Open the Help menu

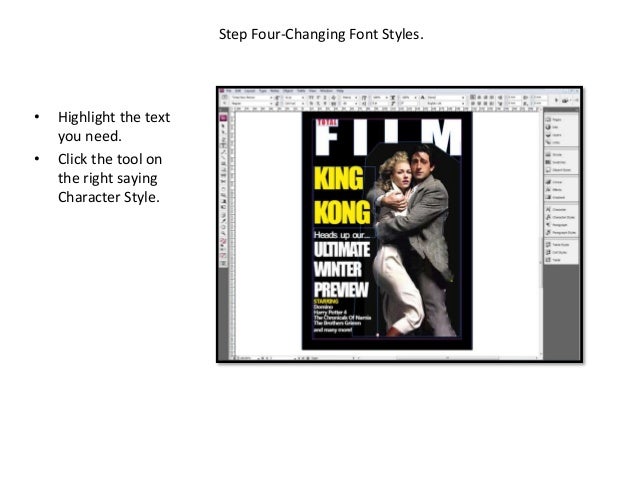pos(340,91)
